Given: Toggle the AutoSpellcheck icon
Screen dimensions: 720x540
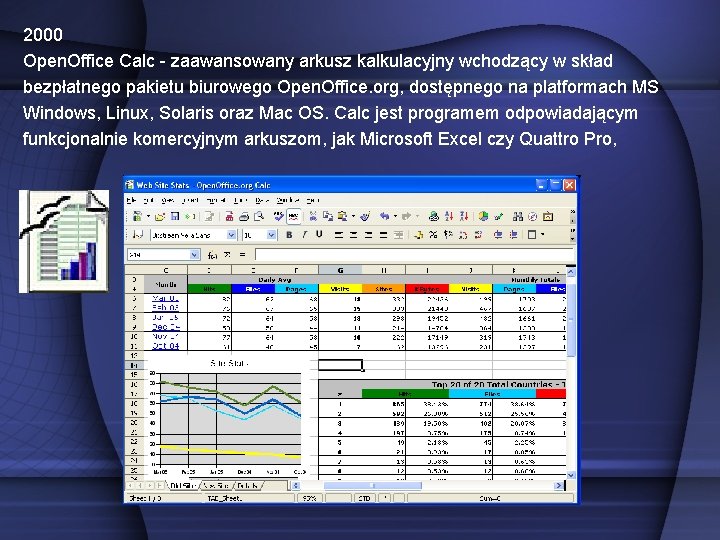Looking at the screenshot, I should (293, 216).
